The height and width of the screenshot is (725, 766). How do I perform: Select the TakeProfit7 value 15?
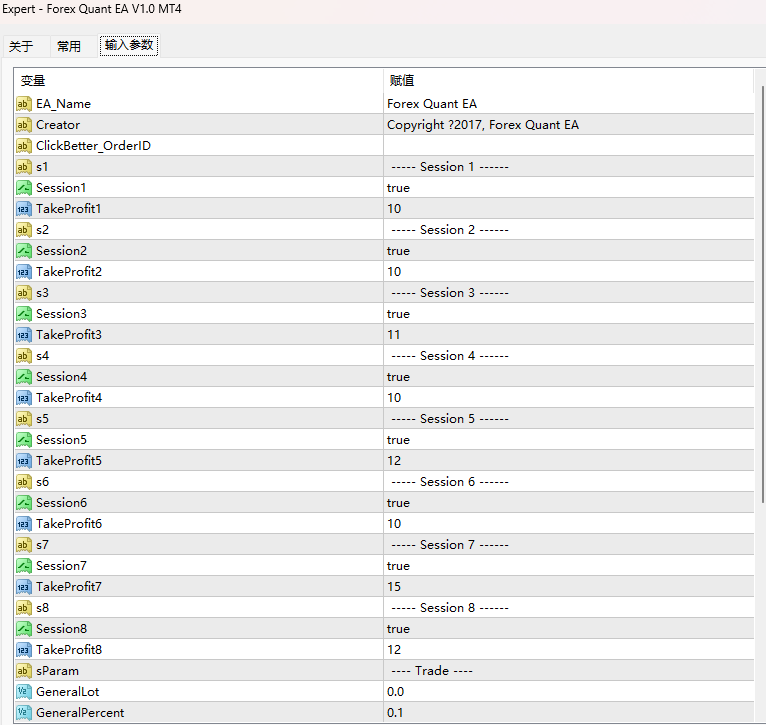569,587
